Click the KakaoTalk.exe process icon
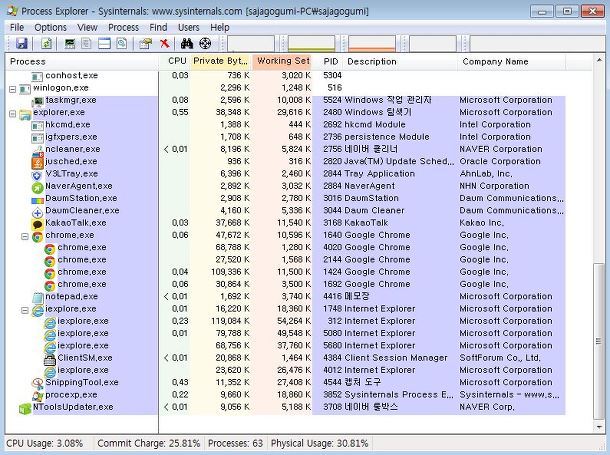This screenshot has width=610, height=455. (x=37, y=224)
